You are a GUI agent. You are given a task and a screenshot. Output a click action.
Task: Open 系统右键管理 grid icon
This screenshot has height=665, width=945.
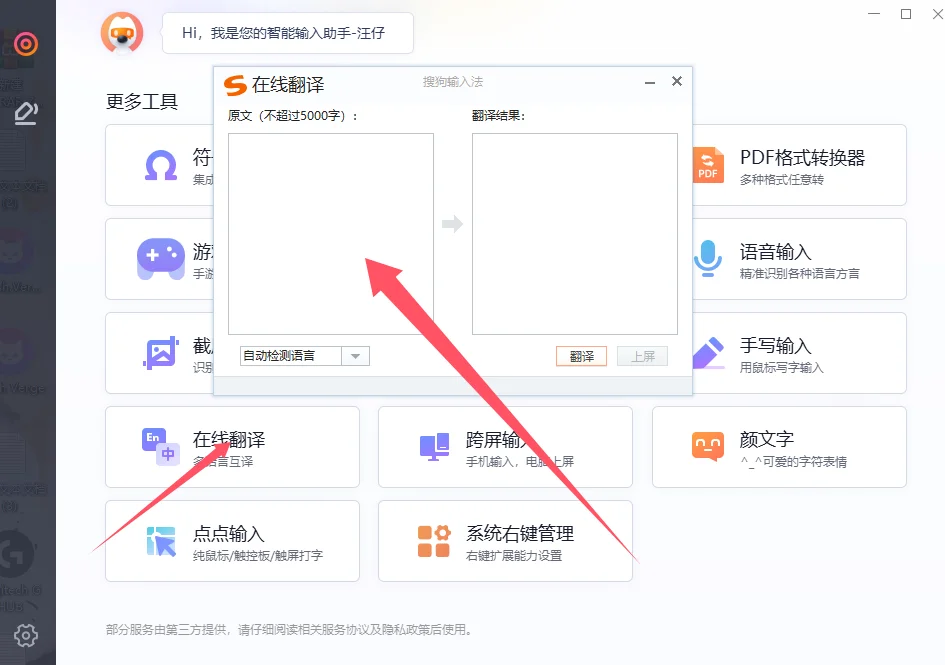point(434,541)
